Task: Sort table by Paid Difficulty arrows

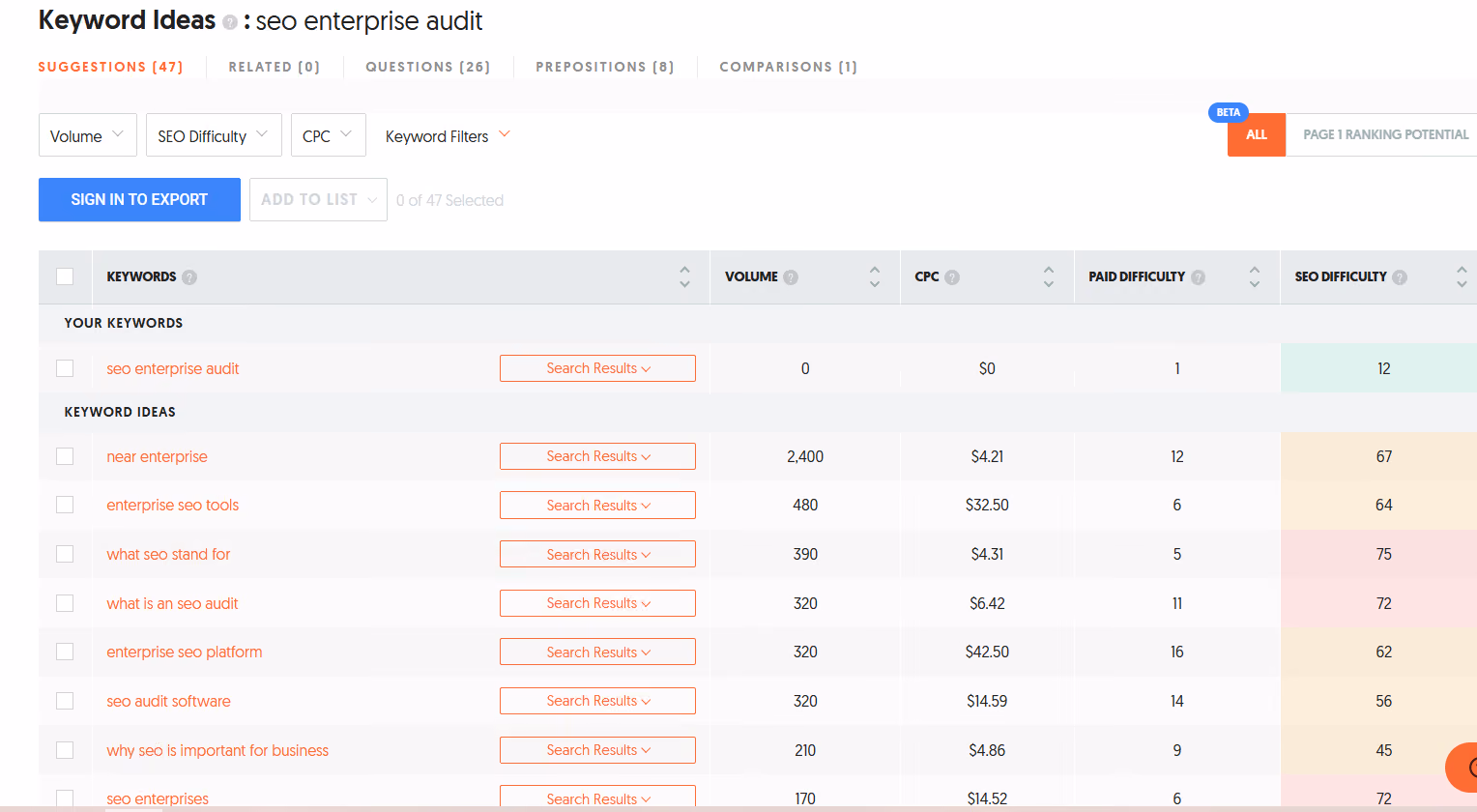Action: click(x=1255, y=277)
